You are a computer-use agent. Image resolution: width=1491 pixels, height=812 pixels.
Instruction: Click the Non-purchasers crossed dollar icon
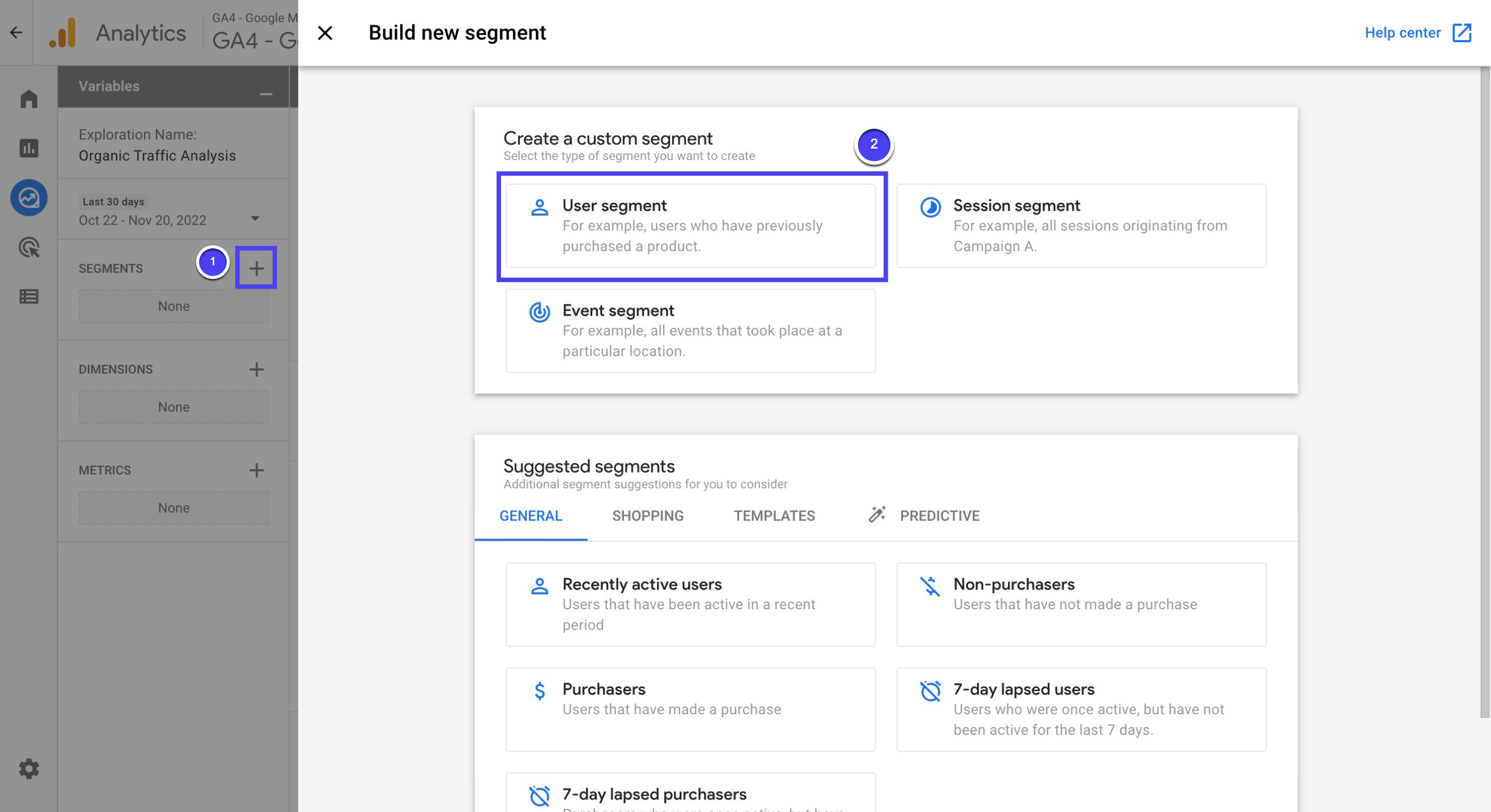930,586
